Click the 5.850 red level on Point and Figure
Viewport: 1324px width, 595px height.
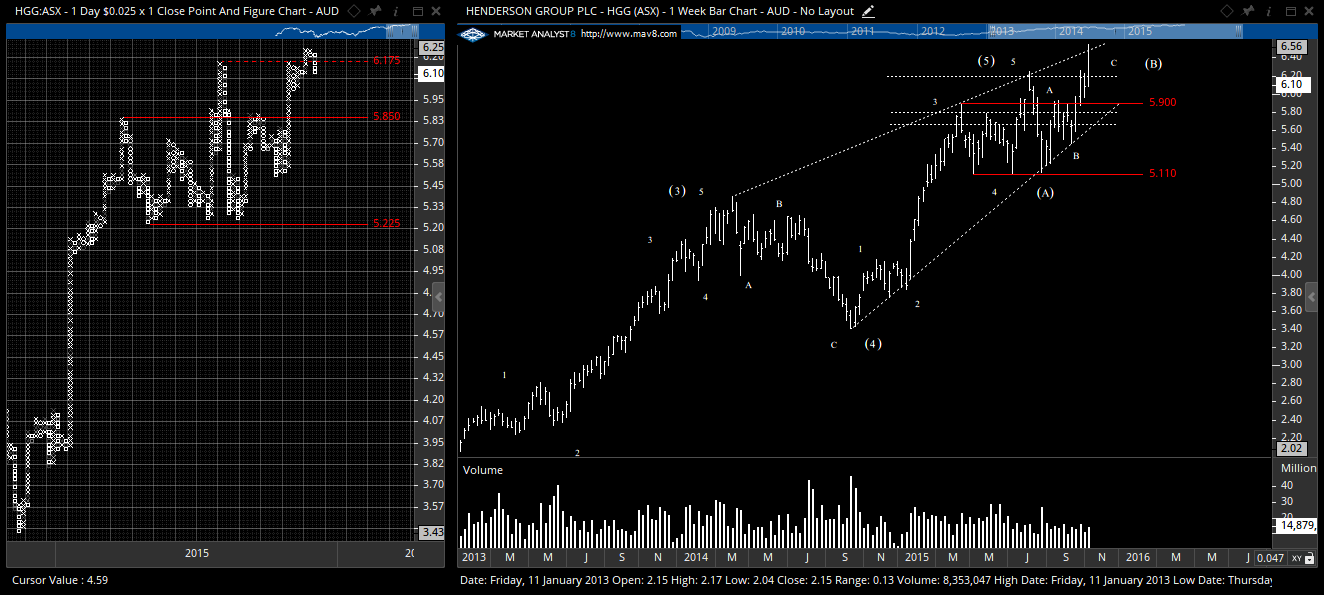386,116
